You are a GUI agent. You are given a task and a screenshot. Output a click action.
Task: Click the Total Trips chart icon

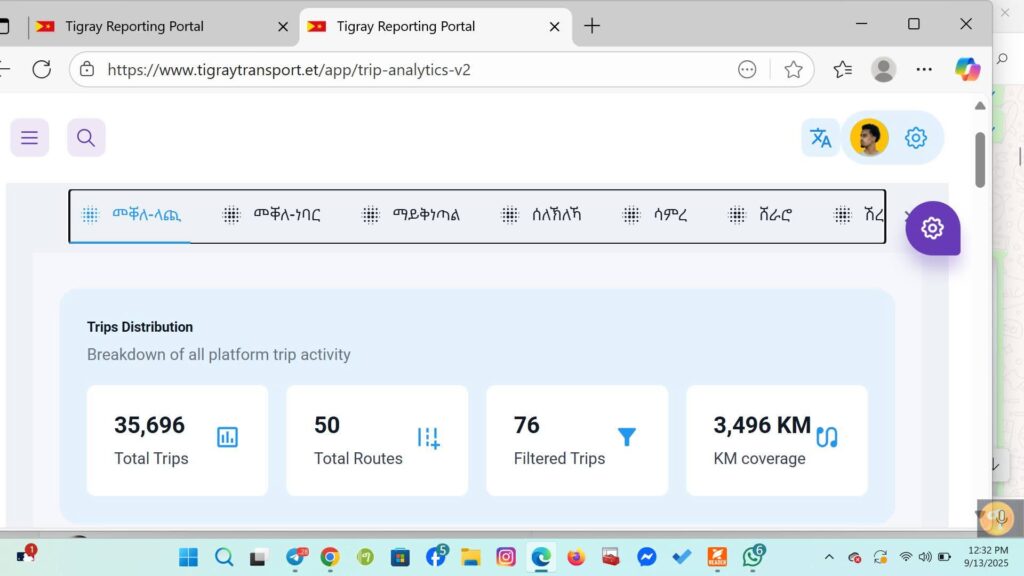(227, 437)
